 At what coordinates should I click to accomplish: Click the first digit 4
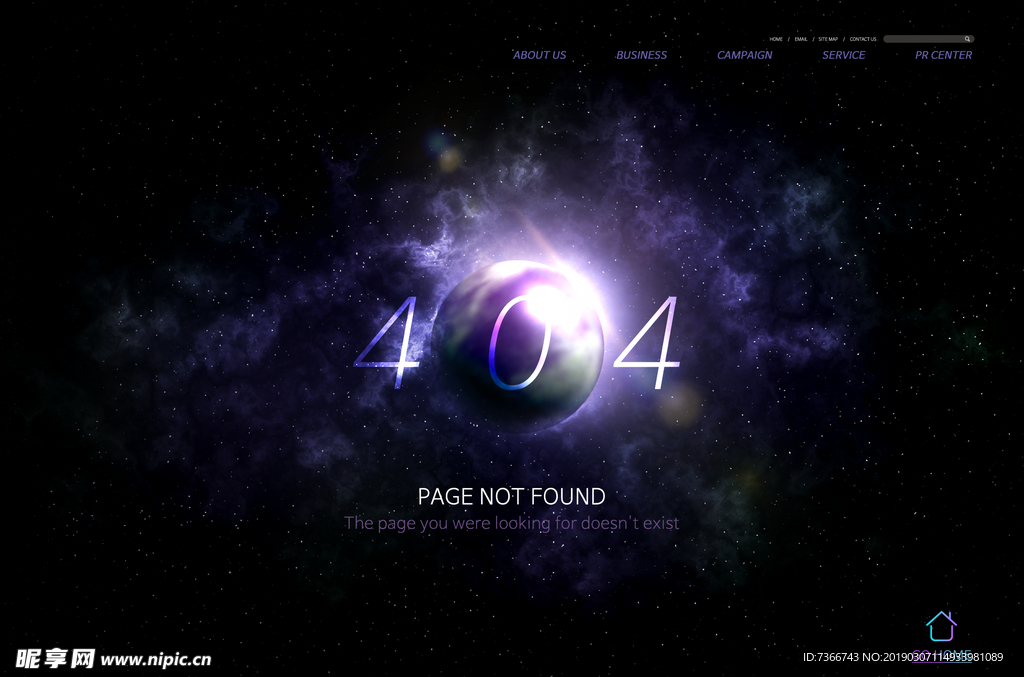click(x=387, y=343)
